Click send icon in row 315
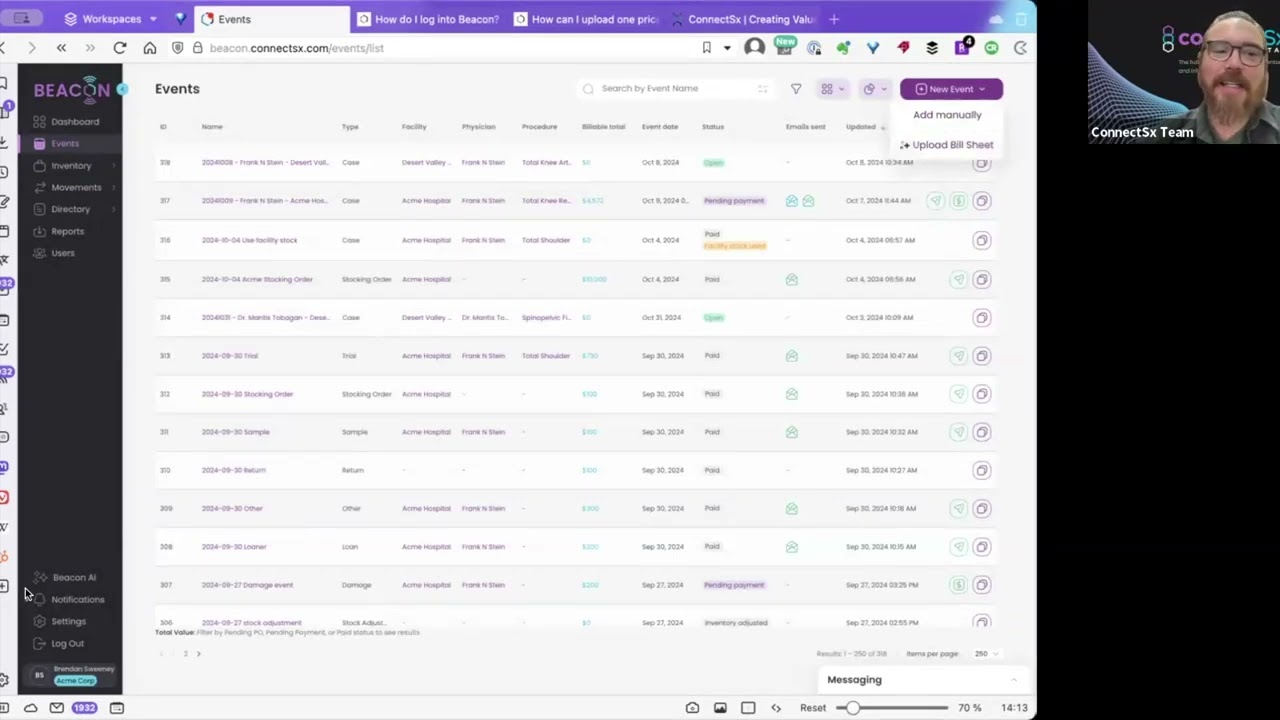This screenshot has height=720, width=1280. click(x=959, y=279)
